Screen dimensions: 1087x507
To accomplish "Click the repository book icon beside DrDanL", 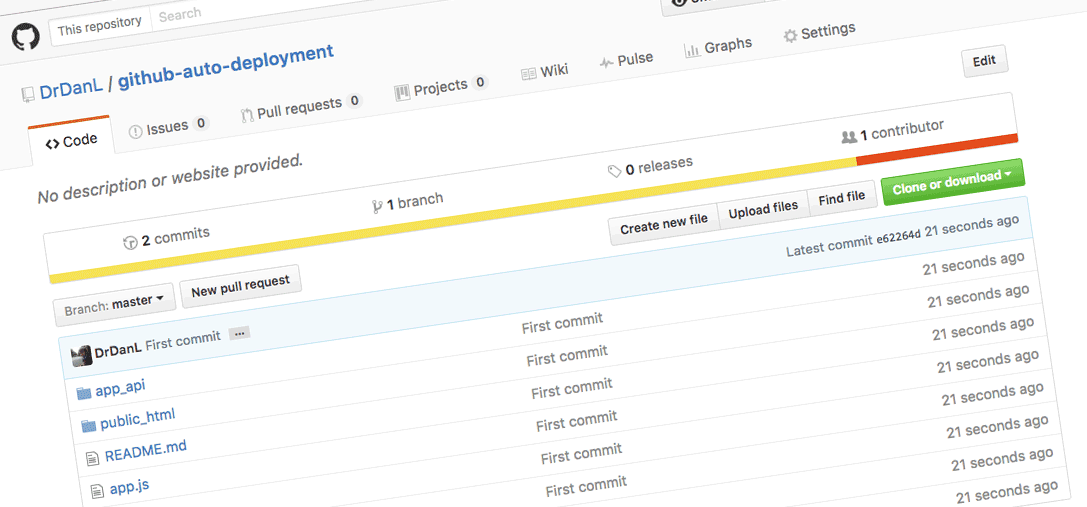I will [x=28, y=94].
